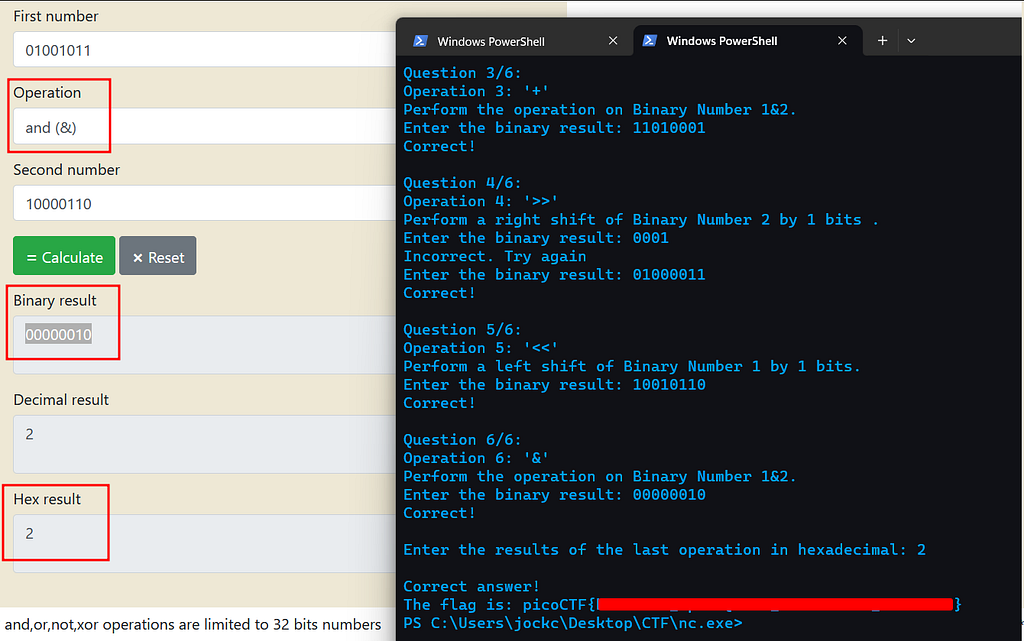Click the equals icon on Calculate button
The image size is (1024, 641).
(31, 258)
